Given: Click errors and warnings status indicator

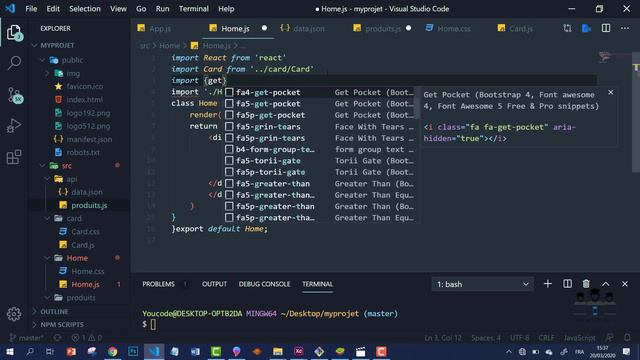Looking at the screenshot, I should click(x=87, y=338).
